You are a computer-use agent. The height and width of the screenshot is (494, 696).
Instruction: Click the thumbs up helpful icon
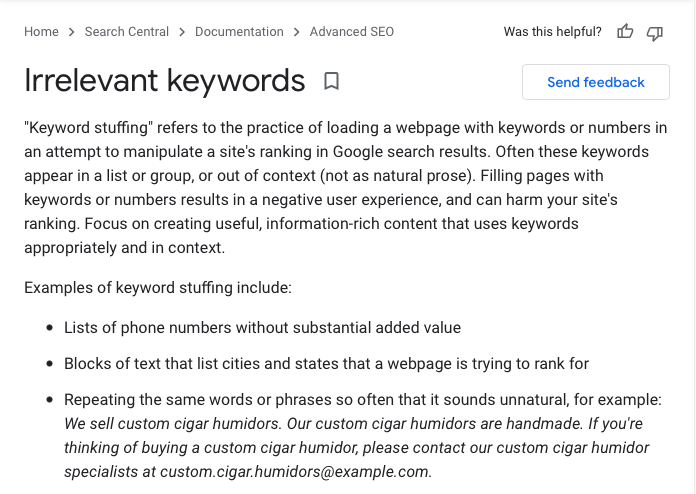click(x=625, y=32)
